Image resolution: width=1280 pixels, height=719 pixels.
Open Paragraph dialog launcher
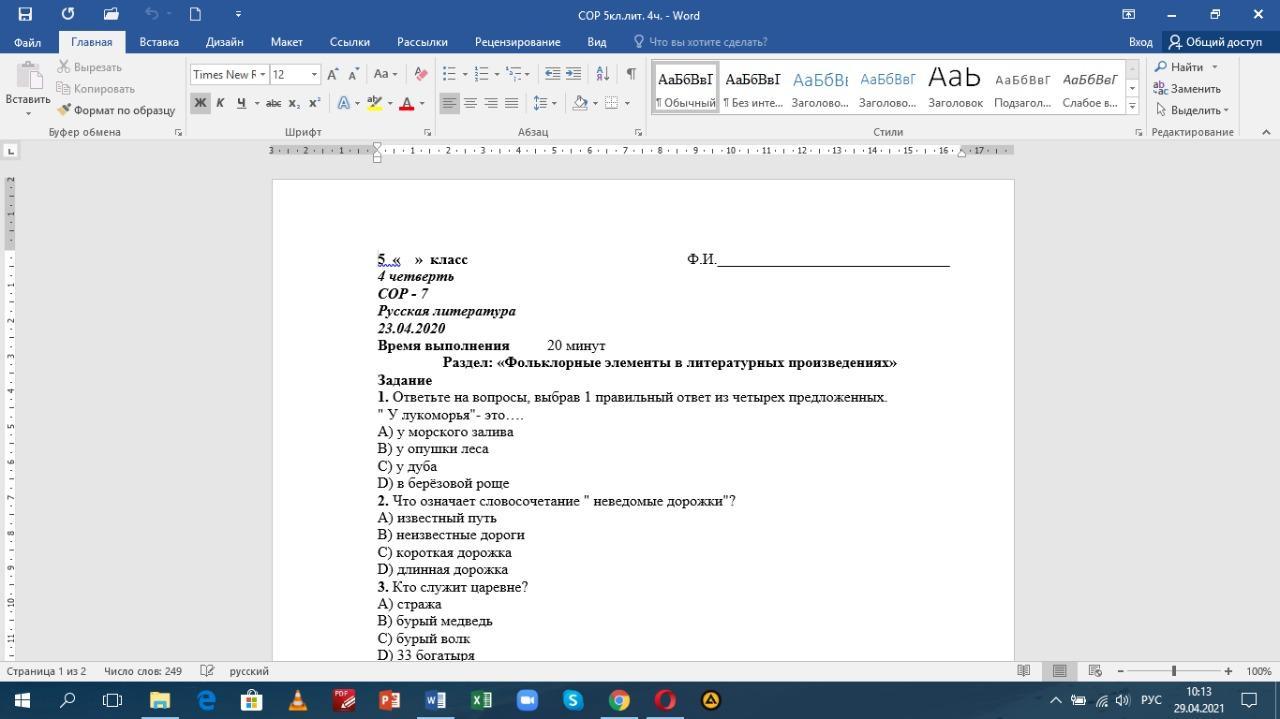point(638,132)
